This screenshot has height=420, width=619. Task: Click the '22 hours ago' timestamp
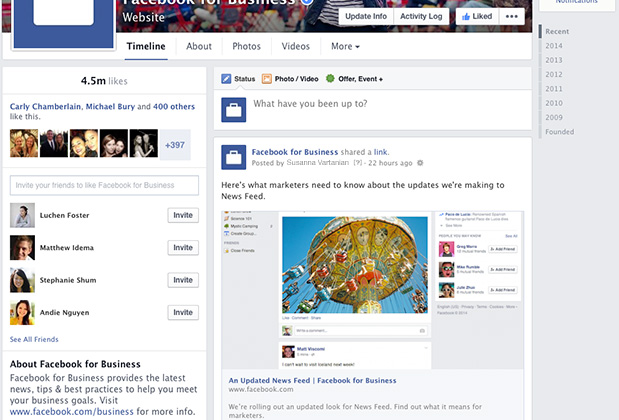(390, 163)
